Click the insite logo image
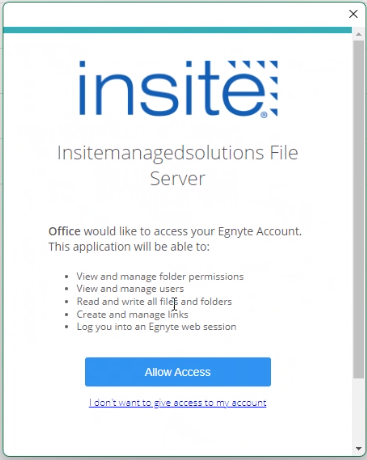The image size is (367, 460). 178,89
